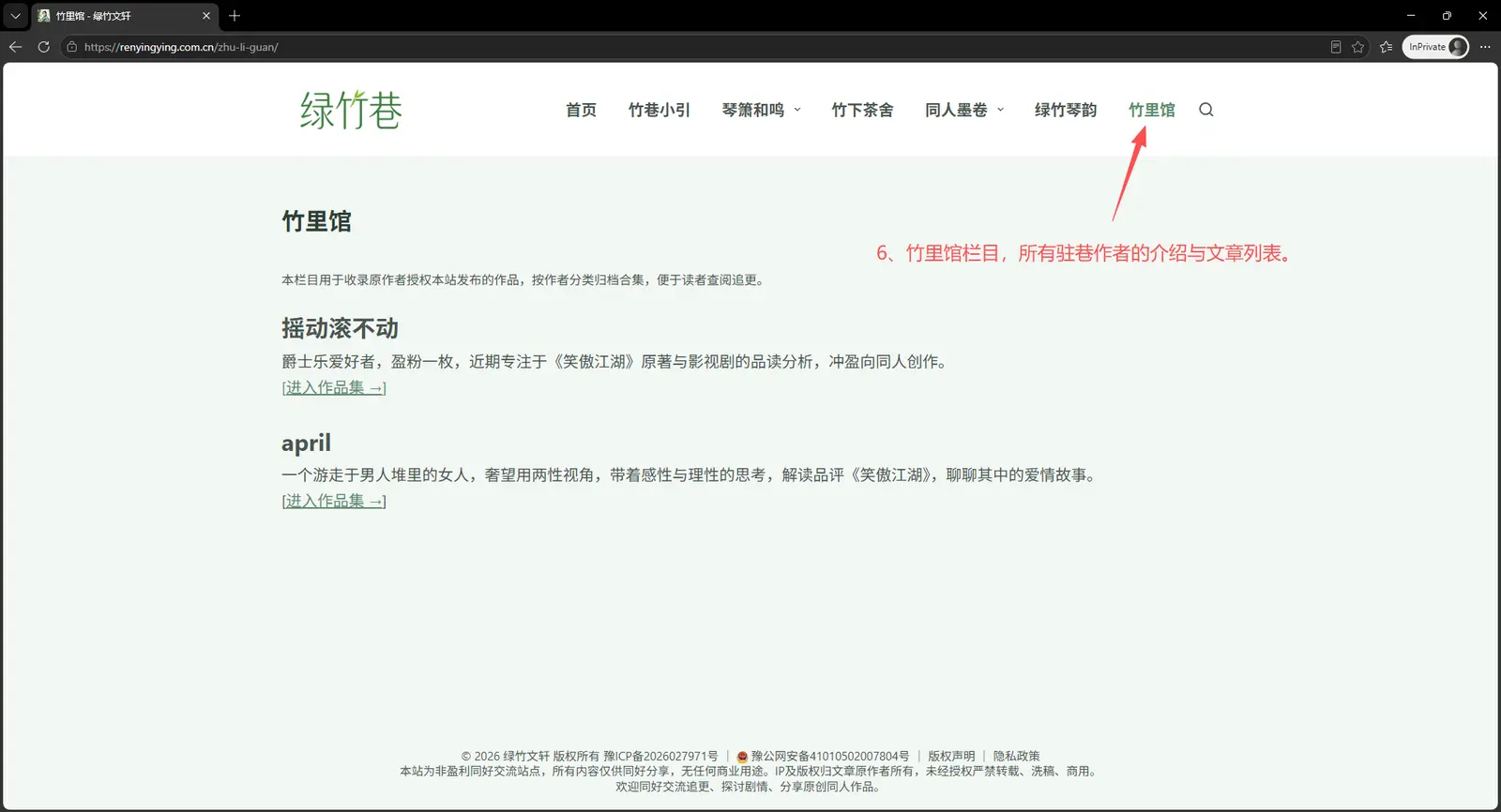Click the 本站为非盈利同好交流站点 footer notice
This screenshot has width=1501, height=812.
(x=750, y=771)
